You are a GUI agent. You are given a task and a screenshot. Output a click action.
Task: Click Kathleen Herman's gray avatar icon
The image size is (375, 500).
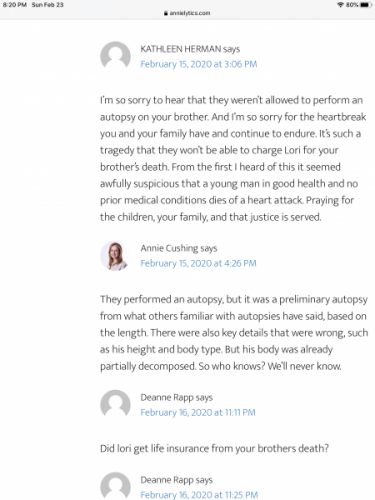coord(115,56)
